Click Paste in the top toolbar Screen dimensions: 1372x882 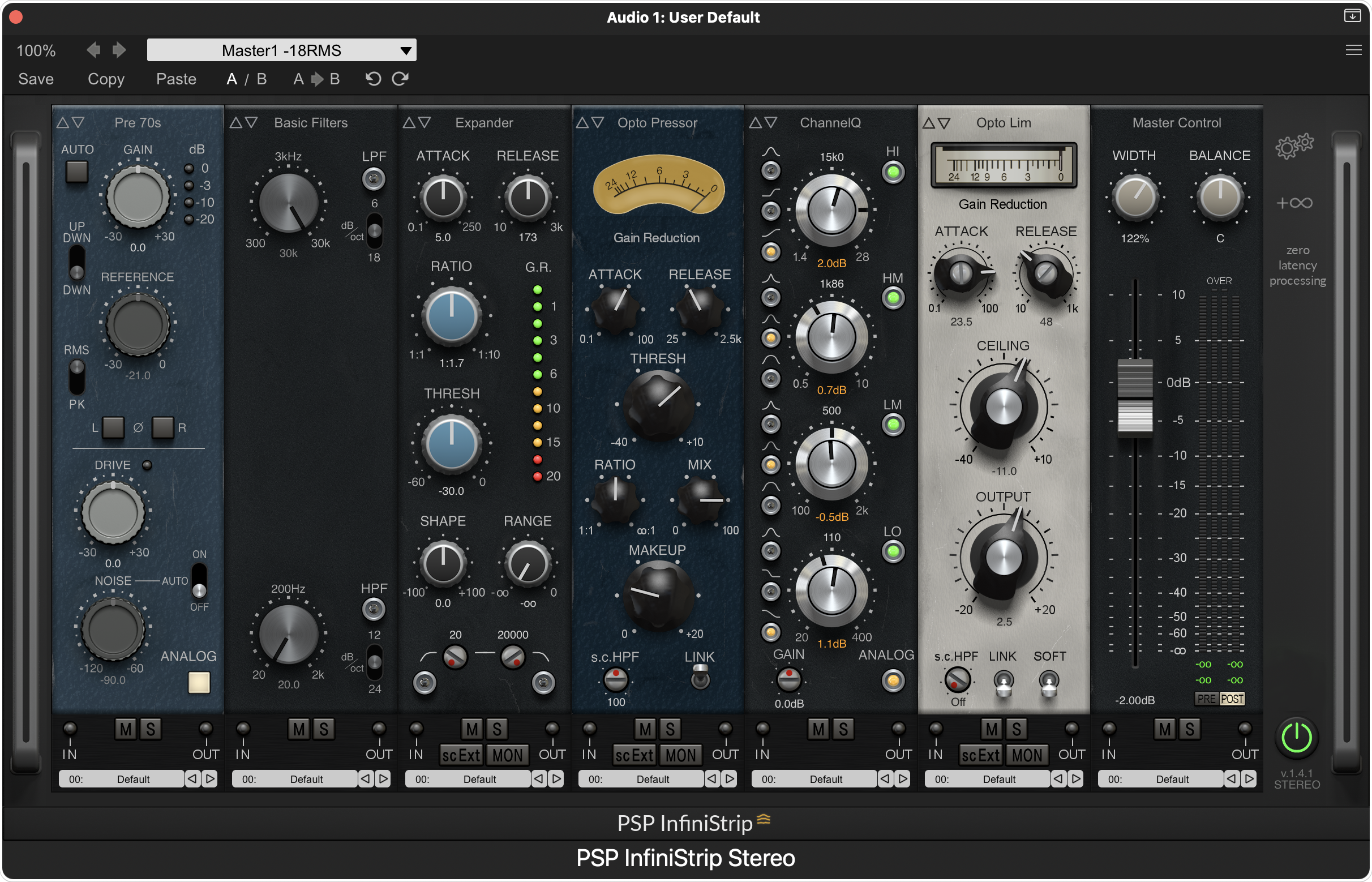(x=177, y=79)
